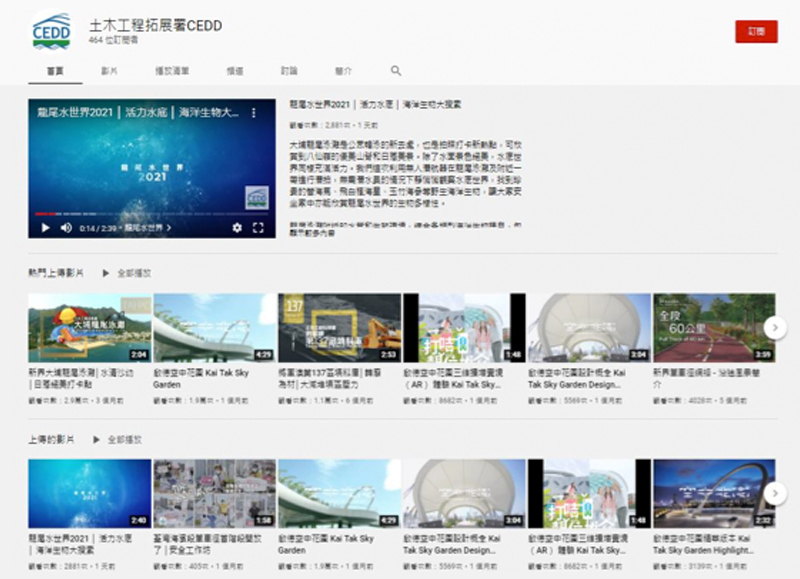The image size is (800, 579).
Task: Go to the 簡介 tab
Action: pos(343,71)
